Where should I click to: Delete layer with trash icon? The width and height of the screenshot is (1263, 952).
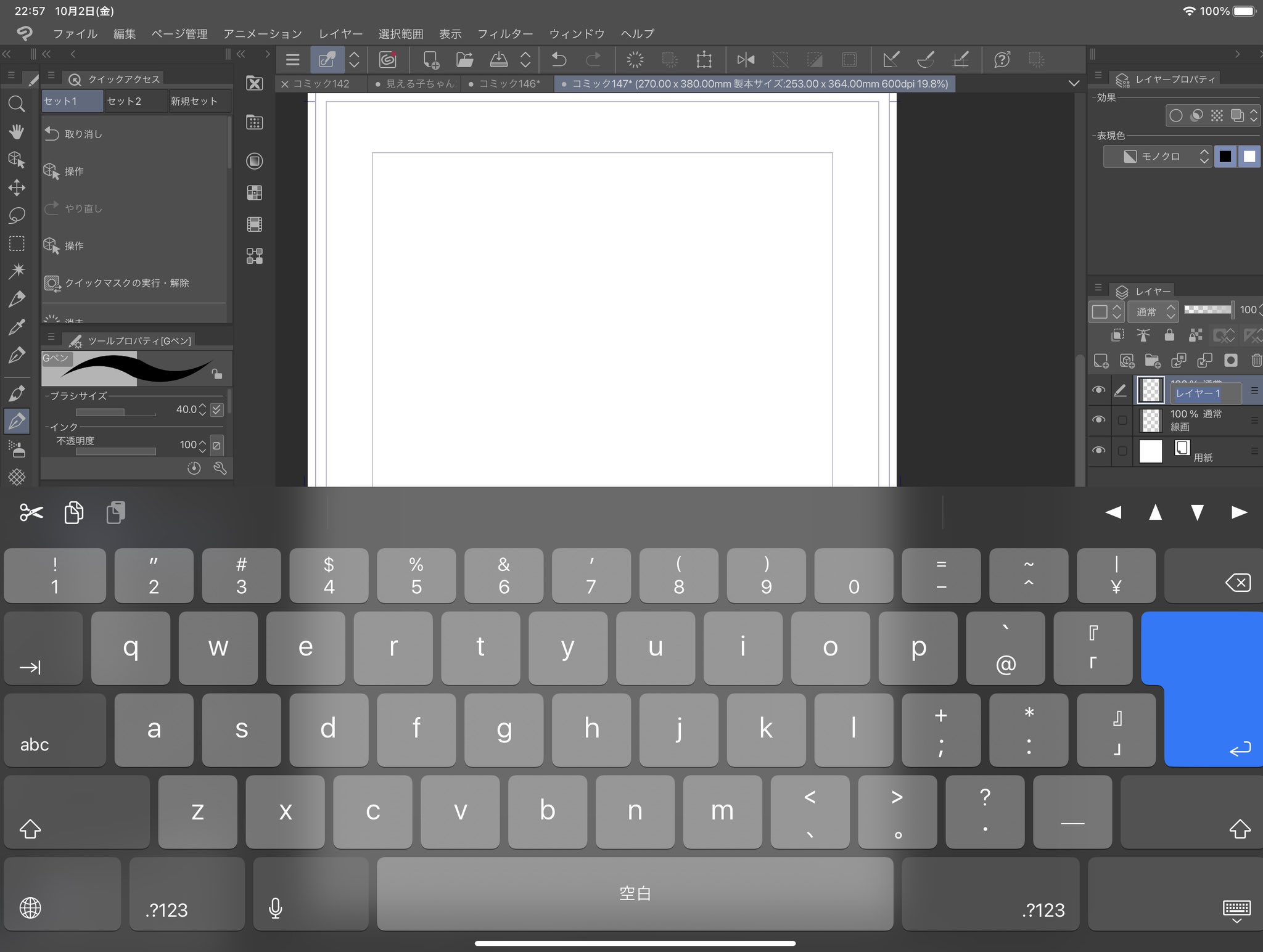pos(1256,361)
